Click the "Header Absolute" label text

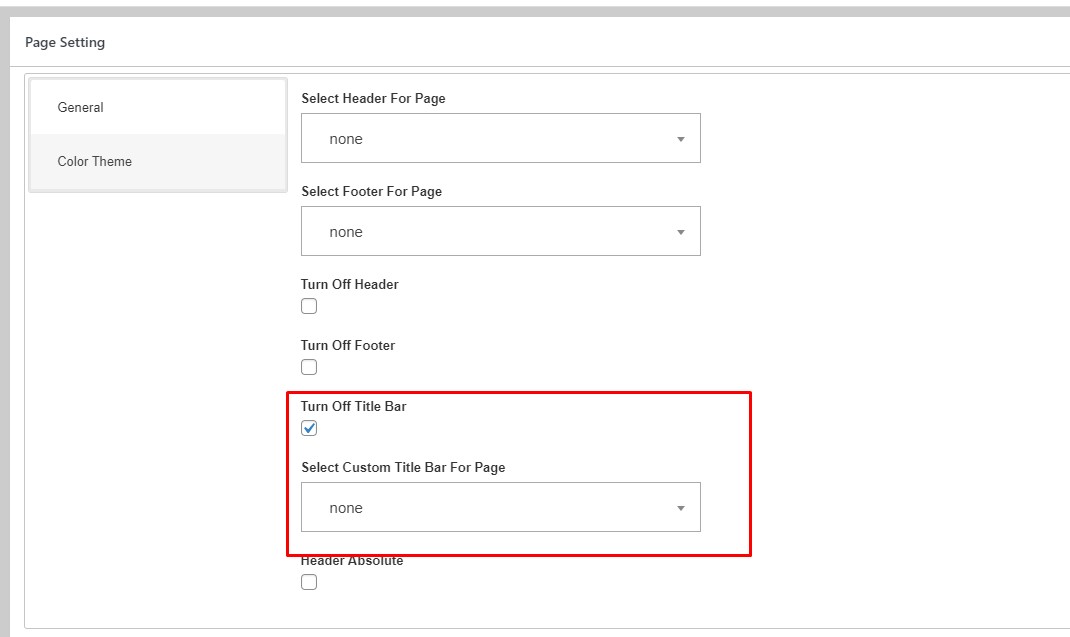click(x=352, y=562)
